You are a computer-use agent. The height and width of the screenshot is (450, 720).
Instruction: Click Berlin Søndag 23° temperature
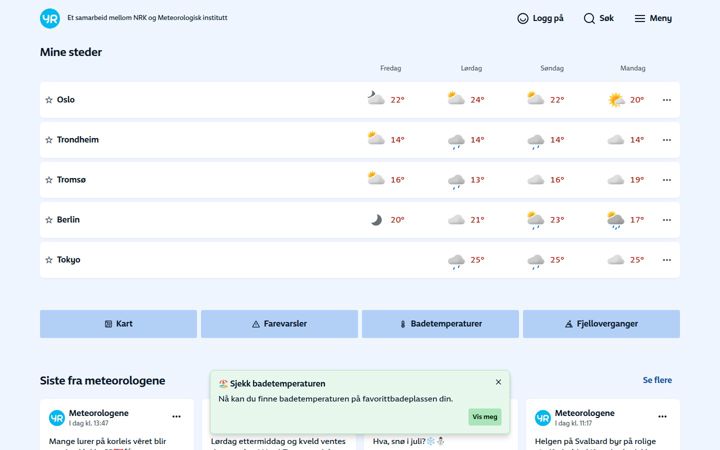coord(557,220)
